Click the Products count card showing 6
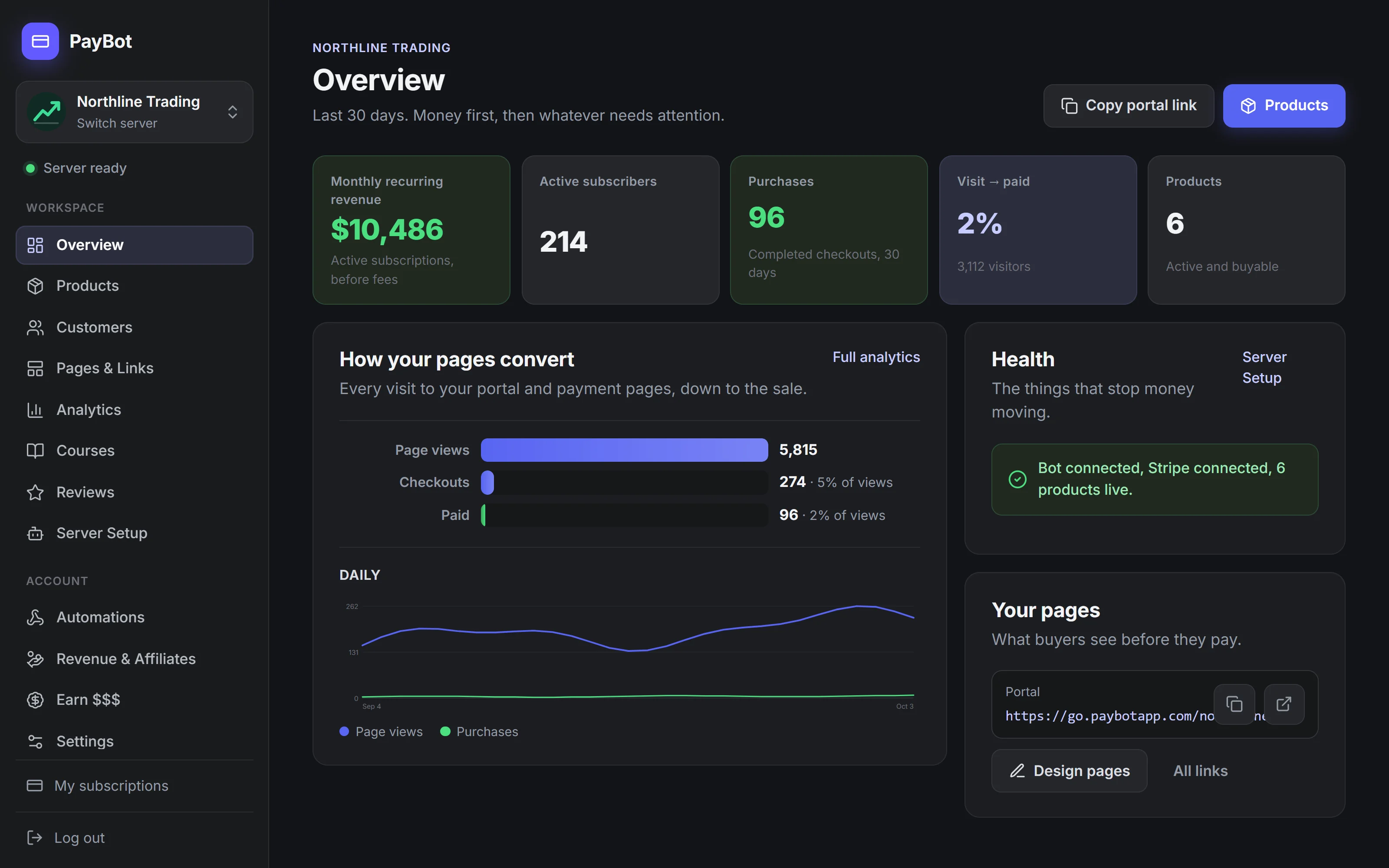The width and height of the screenshot is (1389, 868). [1246, 230]
